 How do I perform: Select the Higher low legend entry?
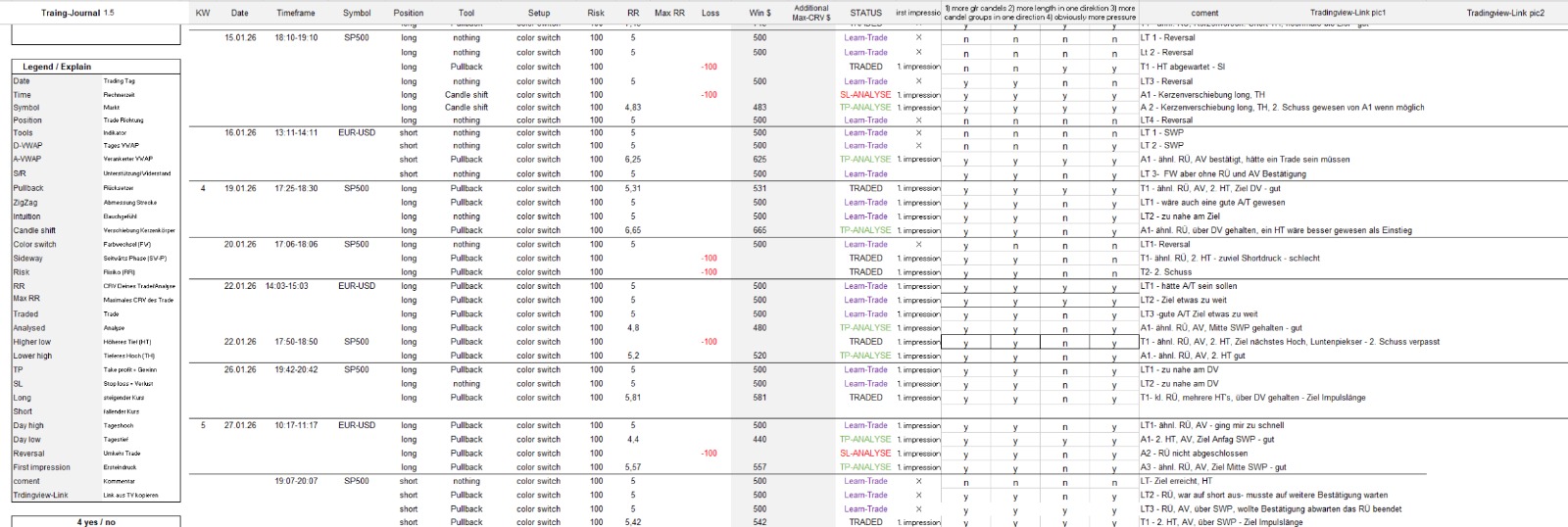31,342
